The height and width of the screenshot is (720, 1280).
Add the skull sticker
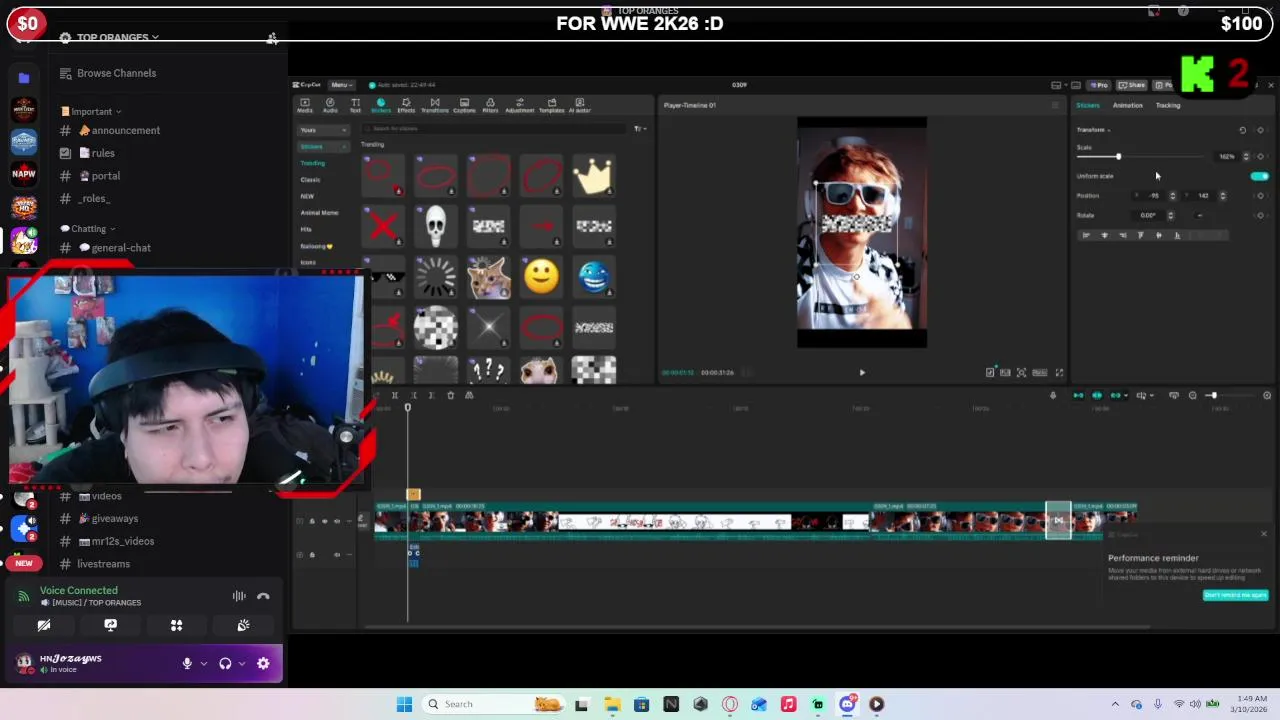[x=435, y=227]
